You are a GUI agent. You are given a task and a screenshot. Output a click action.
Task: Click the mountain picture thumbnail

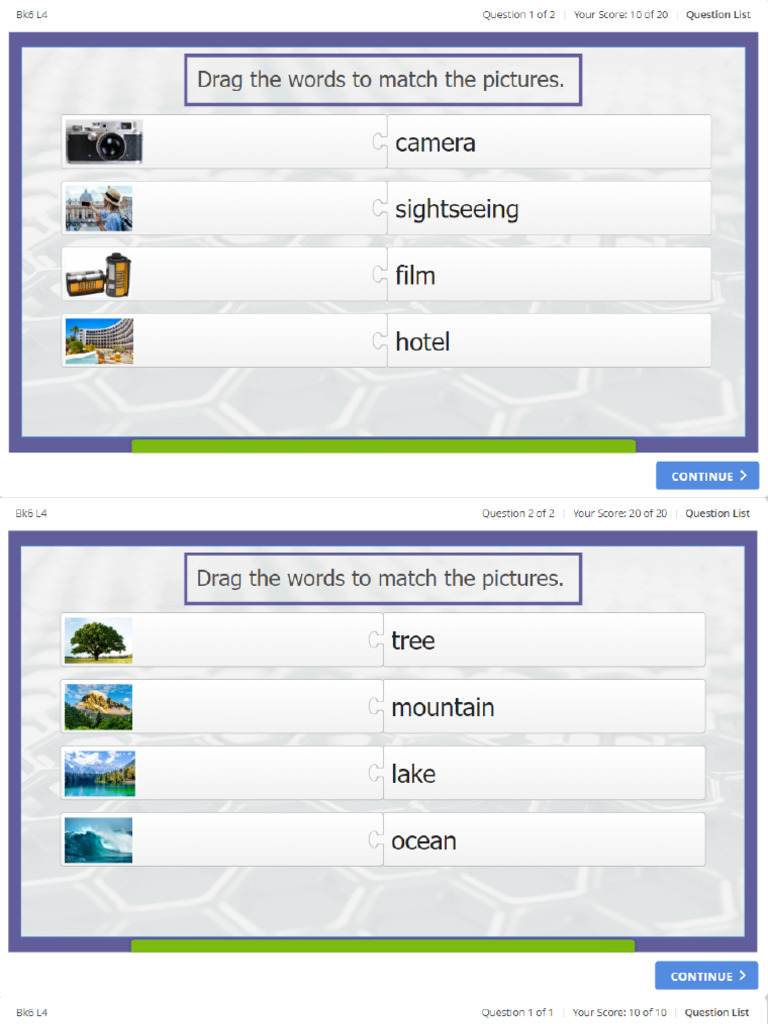pyautogui.click(x=98, y=707)
